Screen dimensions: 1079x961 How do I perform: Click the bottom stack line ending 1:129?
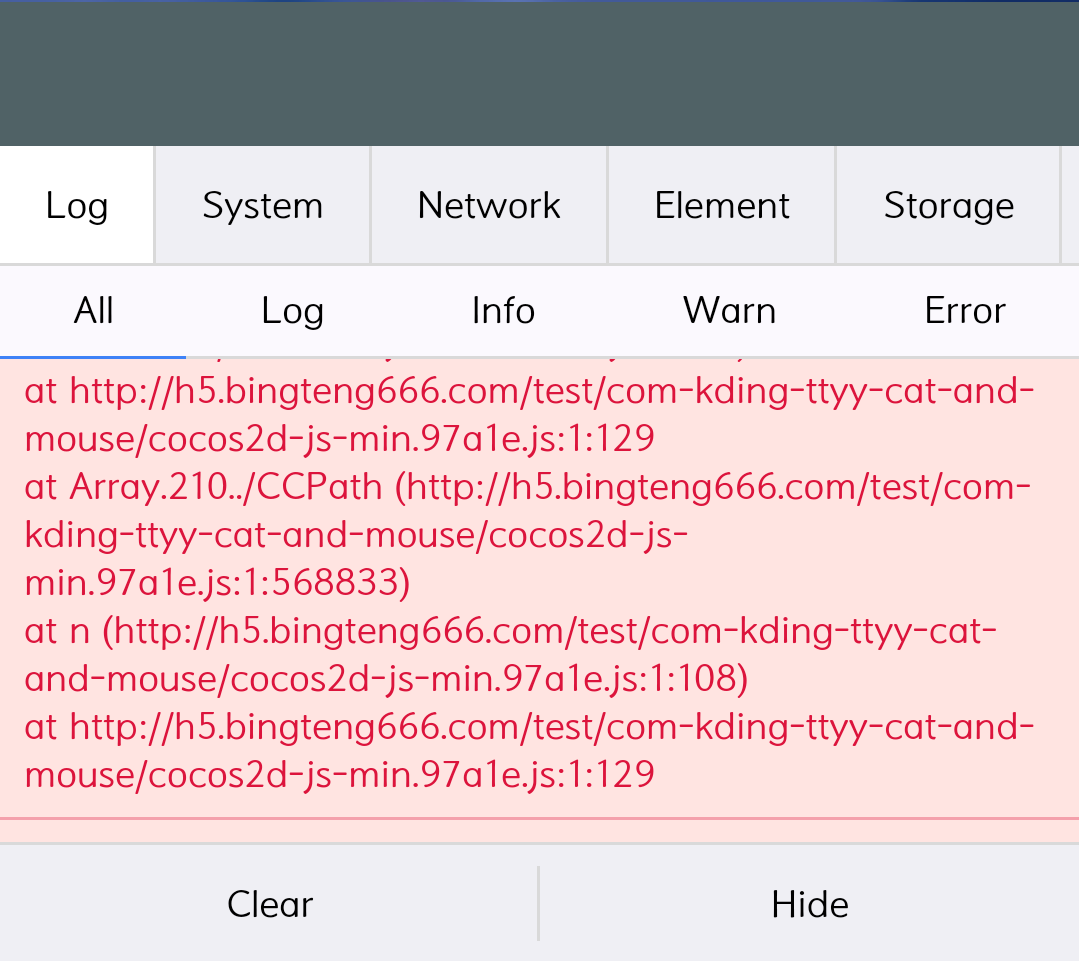tap(339, 774)
